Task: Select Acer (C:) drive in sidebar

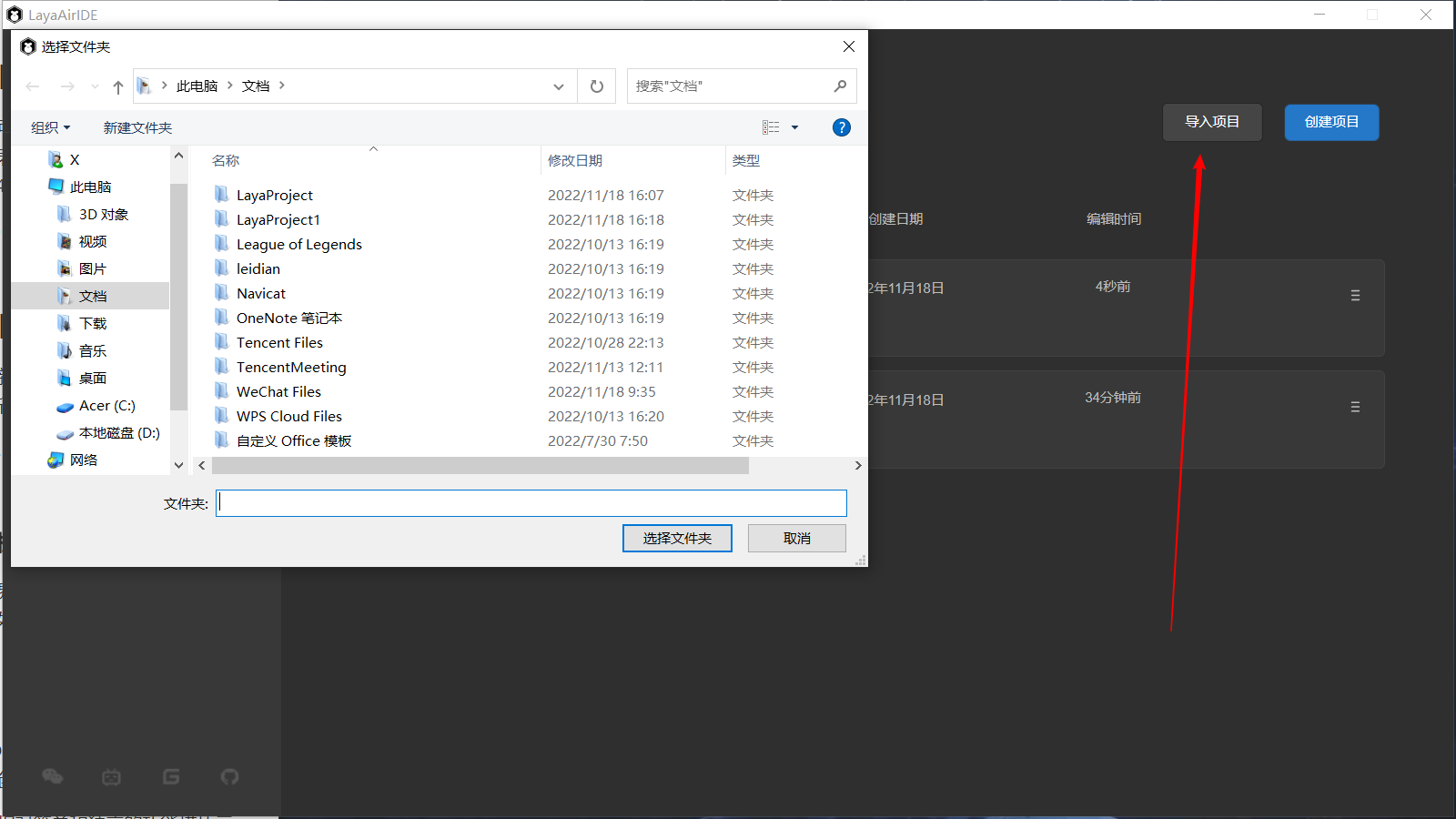Action: (106, 405)
